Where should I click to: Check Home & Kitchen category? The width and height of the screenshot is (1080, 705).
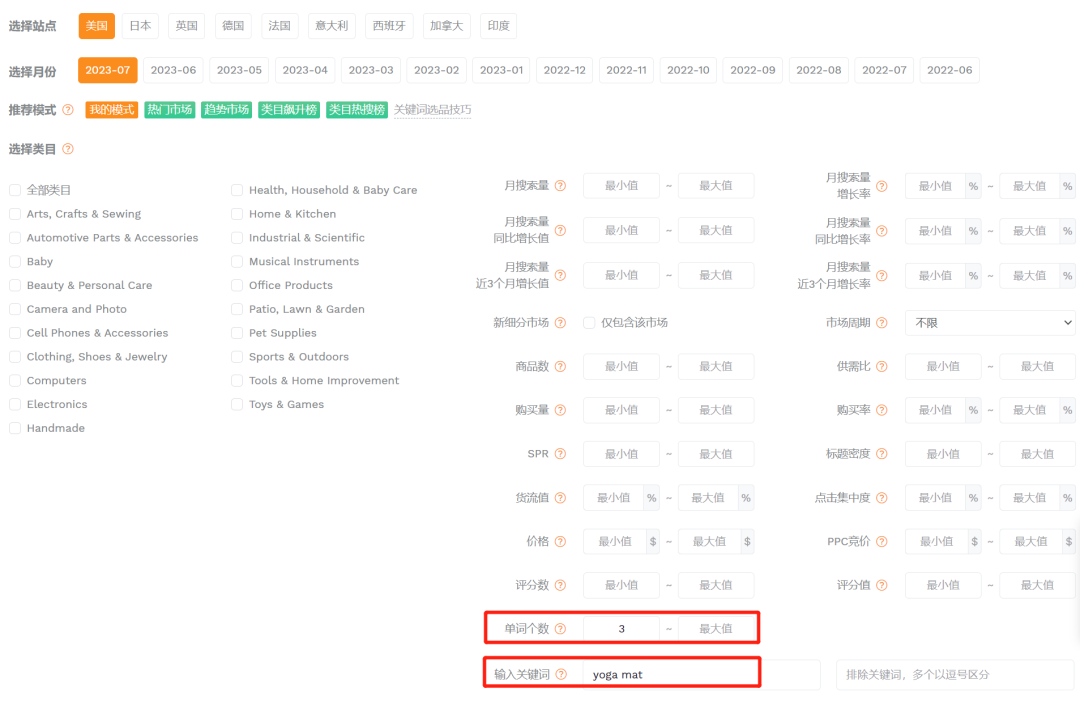click(237, 214)
